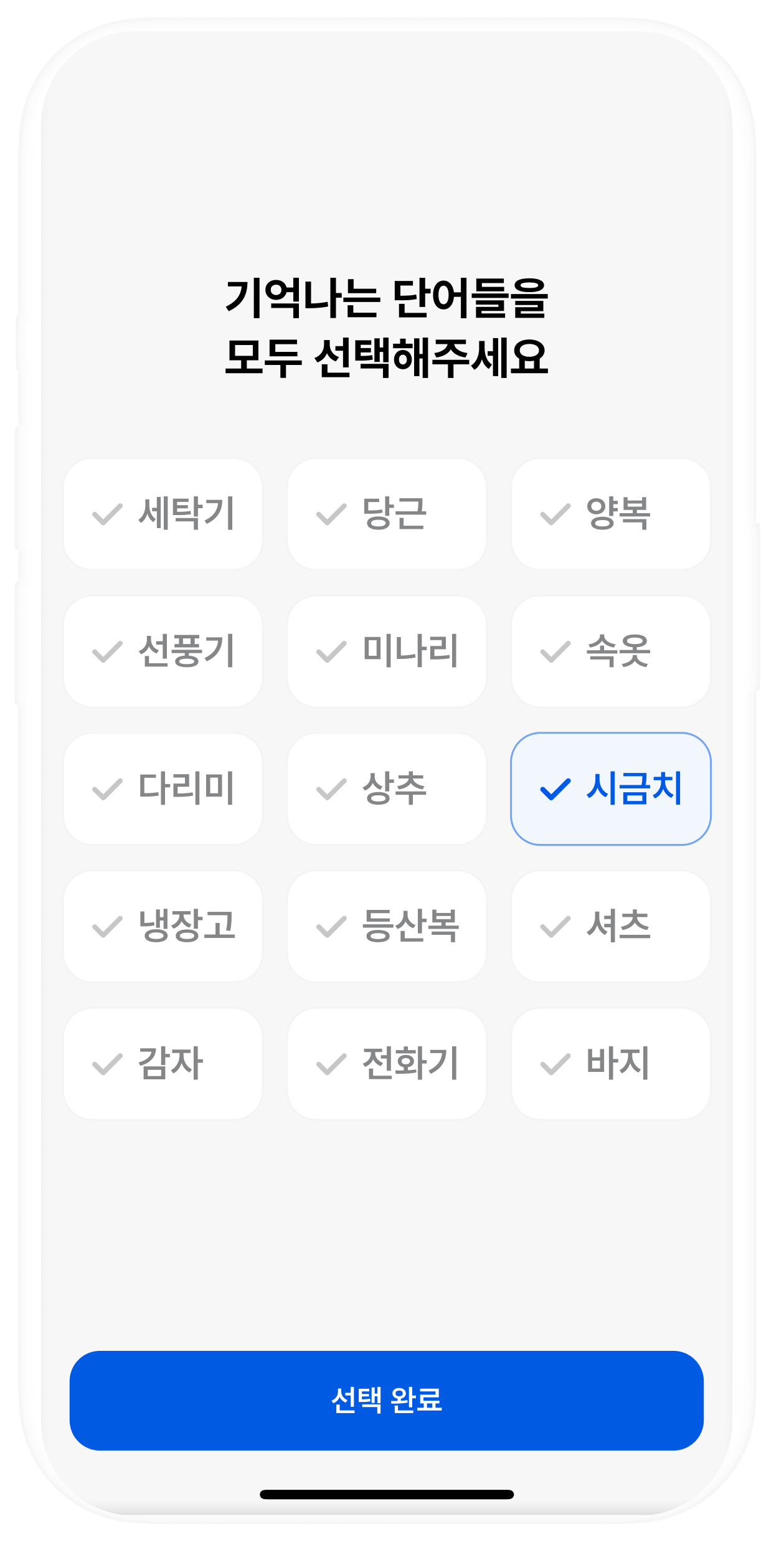
Task: Select the 다리미 word chip
Action: (163, 788)
